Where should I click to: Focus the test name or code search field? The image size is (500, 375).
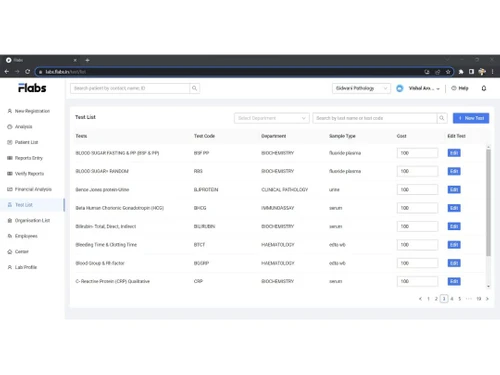tap(375, 118)
